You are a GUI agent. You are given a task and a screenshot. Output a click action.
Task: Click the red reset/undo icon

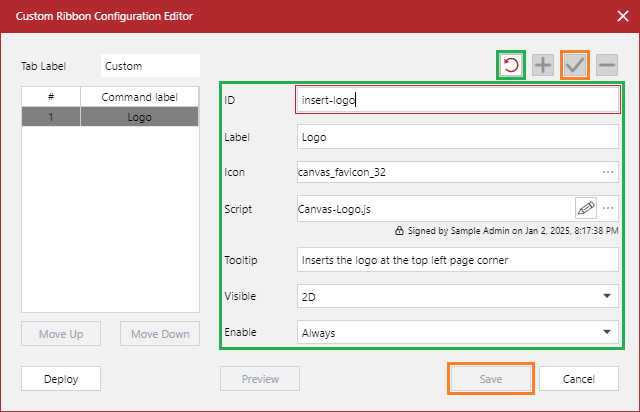[x=511, y=66]
